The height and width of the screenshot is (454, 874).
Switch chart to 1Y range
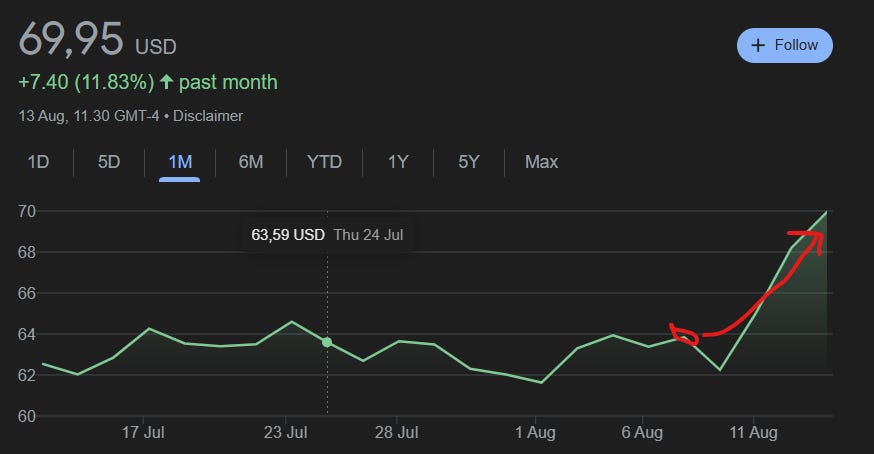tap(398, 162)
